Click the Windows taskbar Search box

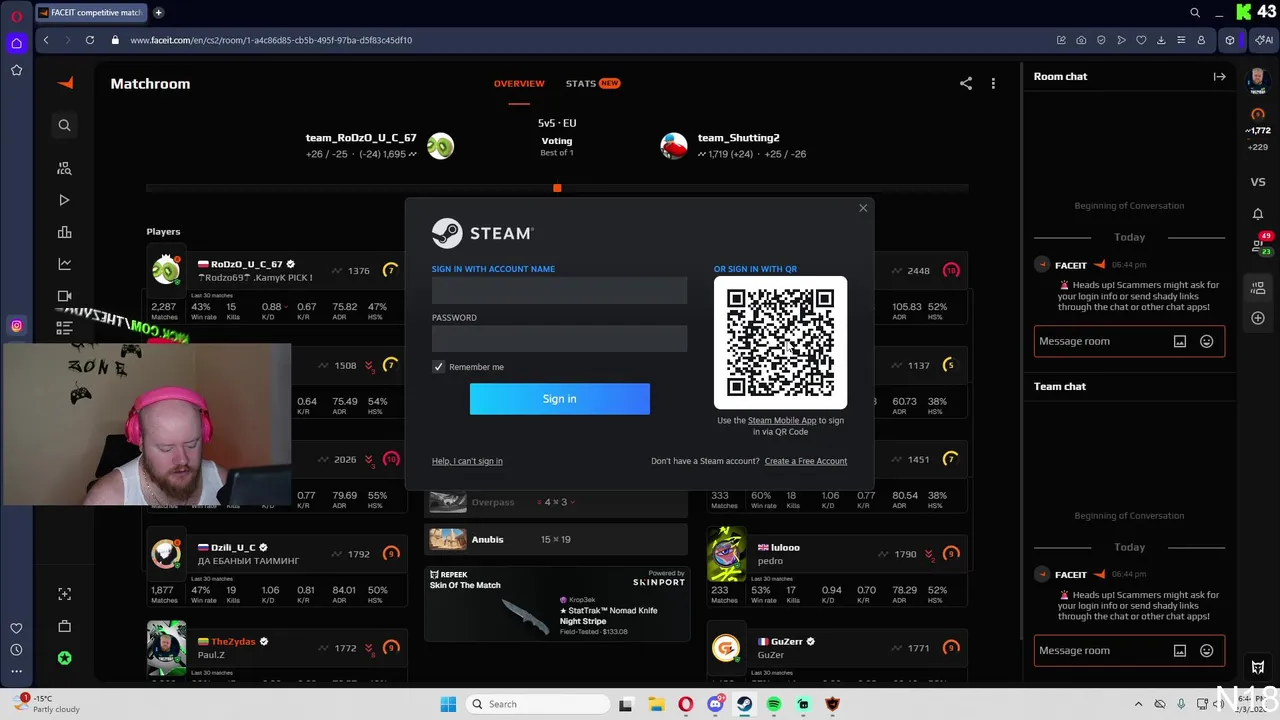click(537, 704)
